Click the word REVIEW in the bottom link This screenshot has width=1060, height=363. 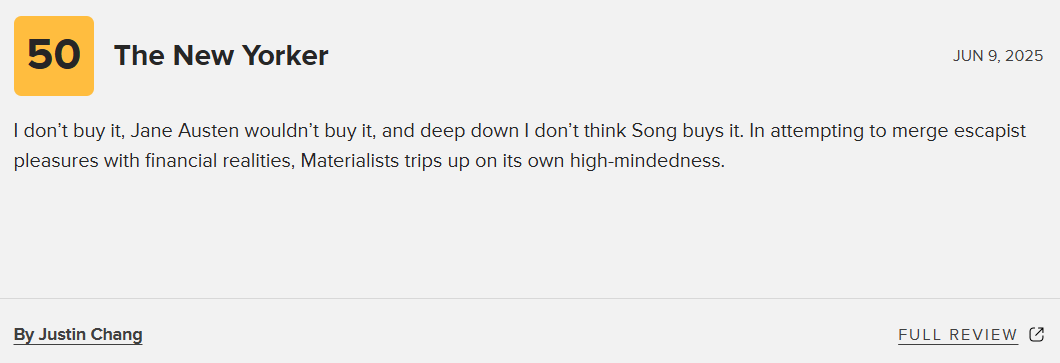(x=984, y=335)
